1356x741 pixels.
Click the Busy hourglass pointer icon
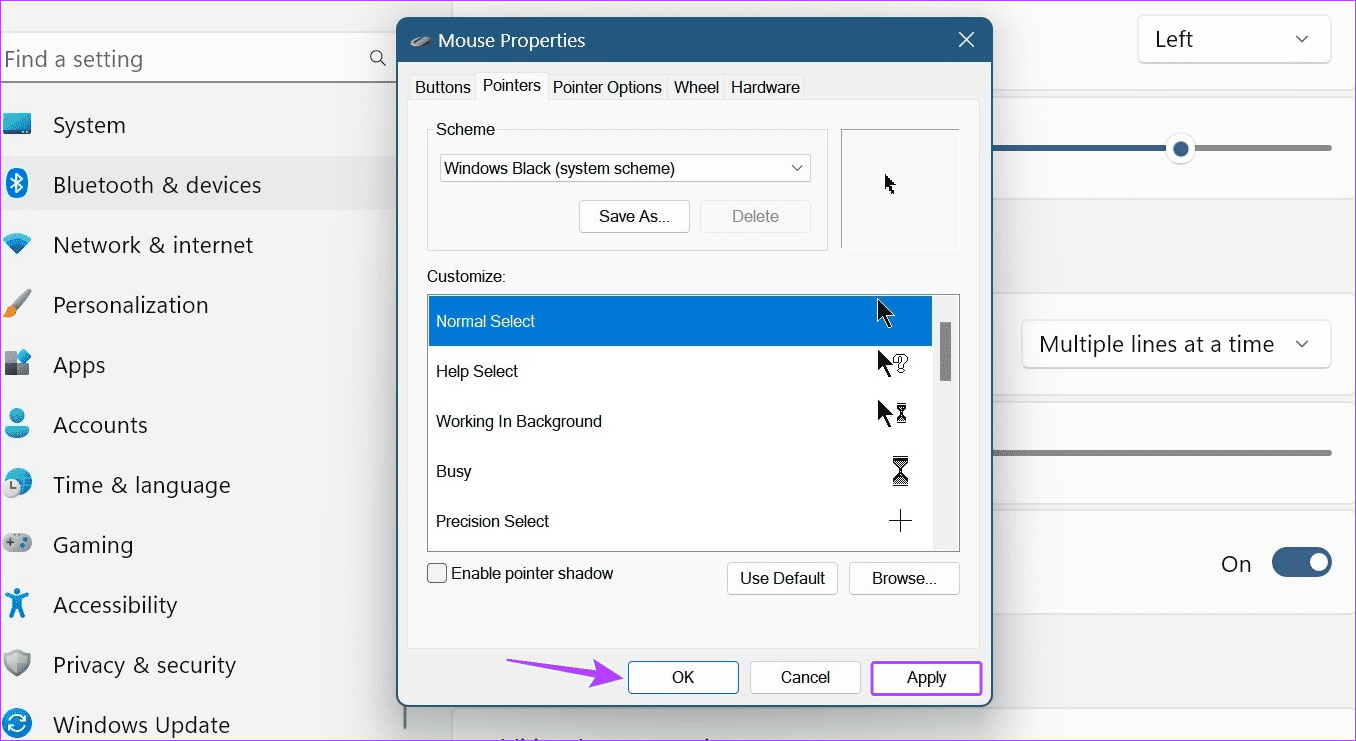pos(901,471)
